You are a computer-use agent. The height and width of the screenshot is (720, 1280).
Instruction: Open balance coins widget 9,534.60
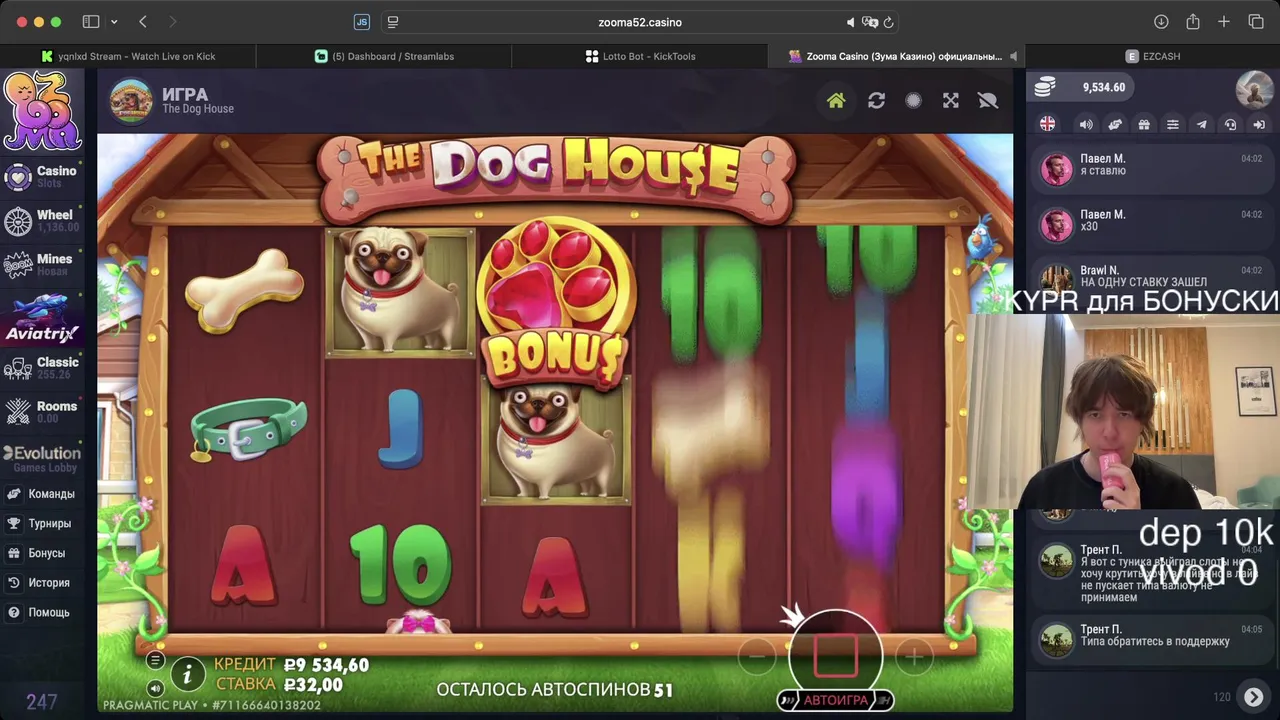point(1080,87)
